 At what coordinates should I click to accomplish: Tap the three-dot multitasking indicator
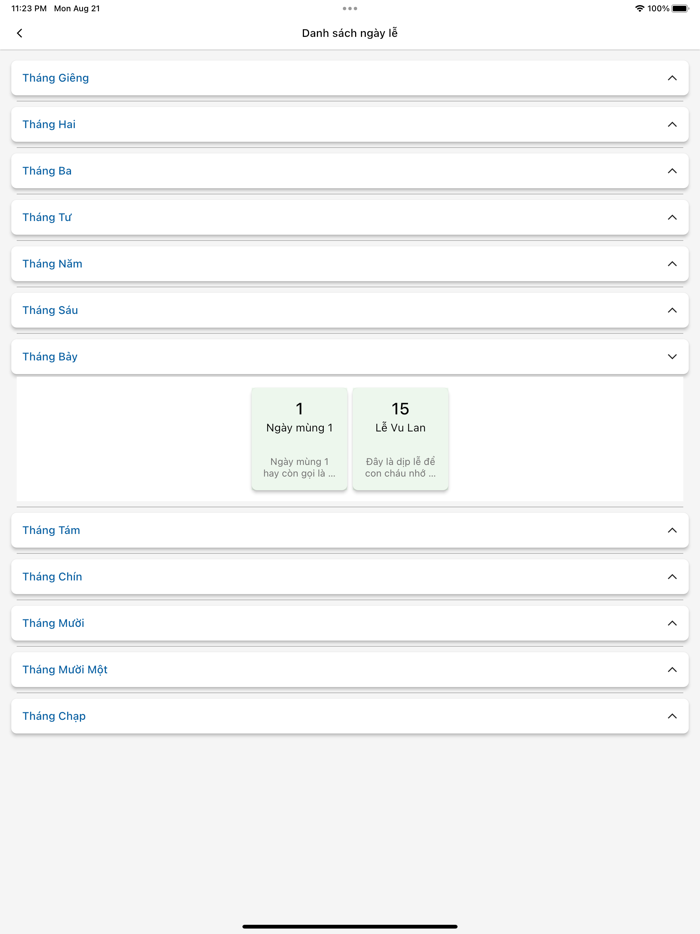[x=350, y=8]
